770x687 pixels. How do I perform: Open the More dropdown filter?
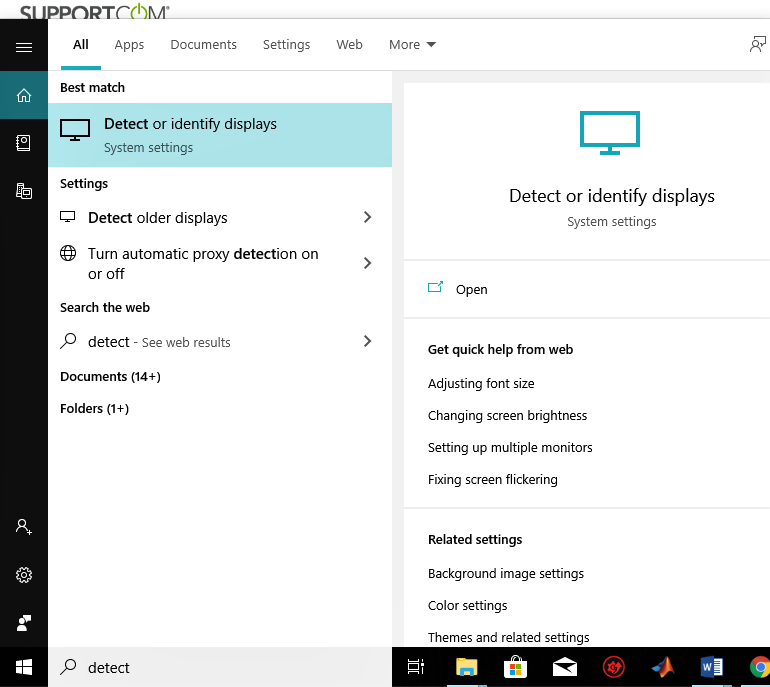click(412, 45)
